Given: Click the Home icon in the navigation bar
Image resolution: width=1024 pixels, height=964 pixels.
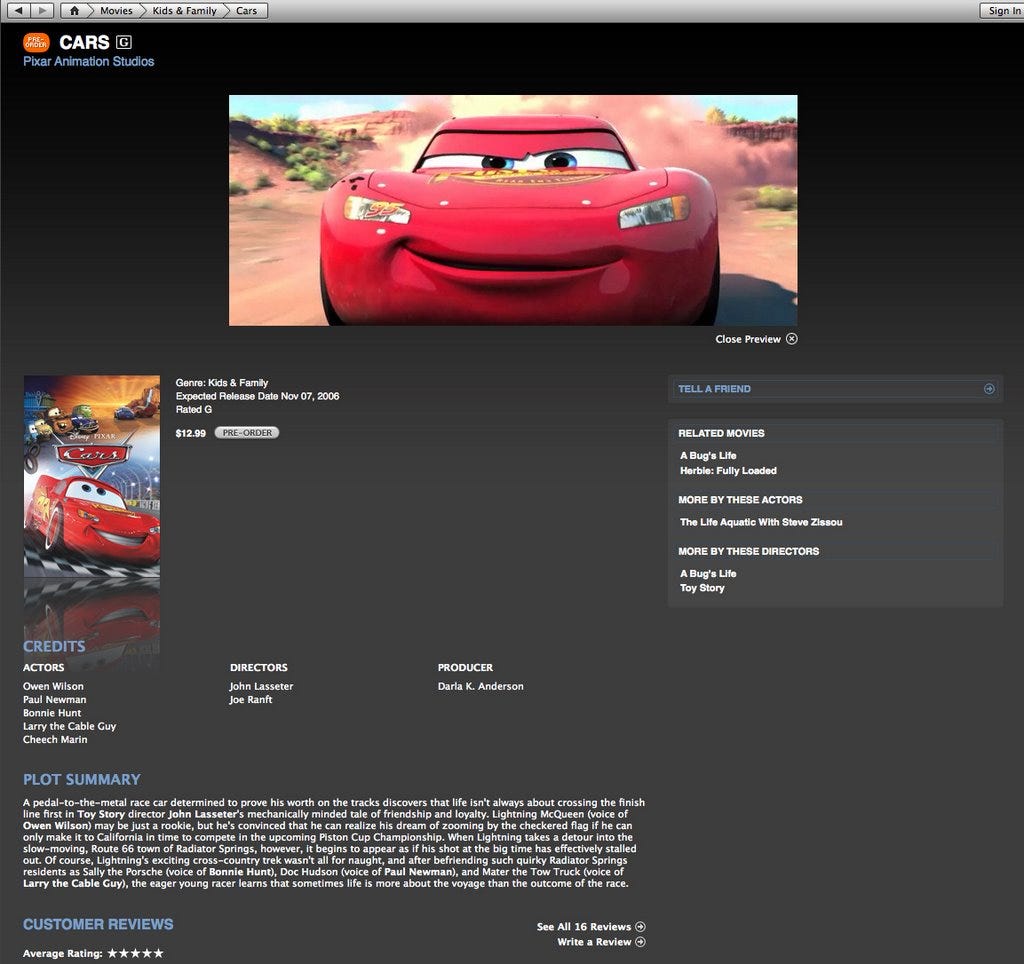Looking at the screenshot, I should click(x=74, y=10).
